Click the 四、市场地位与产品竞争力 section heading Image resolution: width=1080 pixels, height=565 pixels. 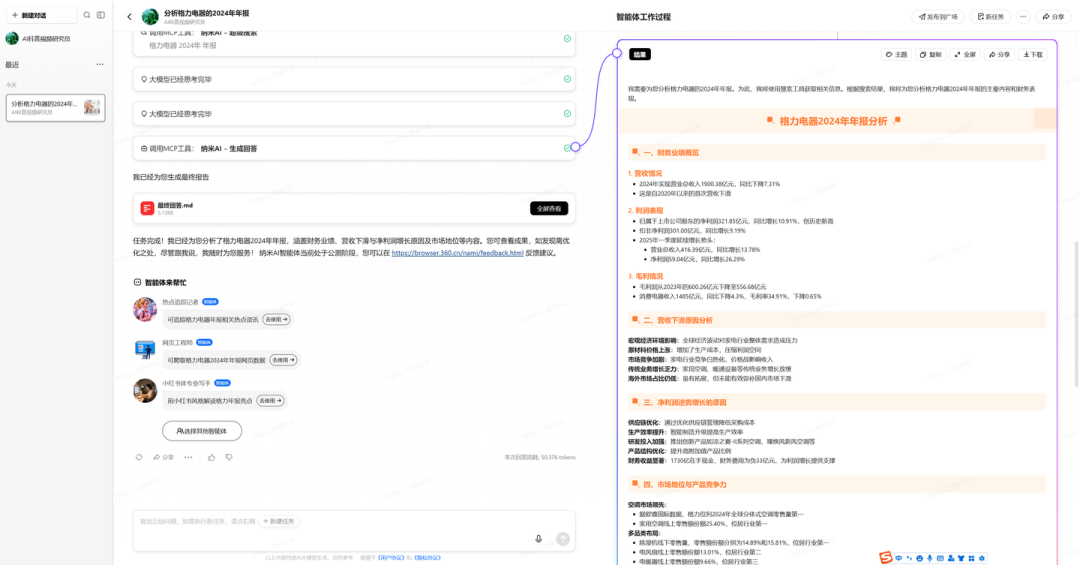[x=685, y=484]
